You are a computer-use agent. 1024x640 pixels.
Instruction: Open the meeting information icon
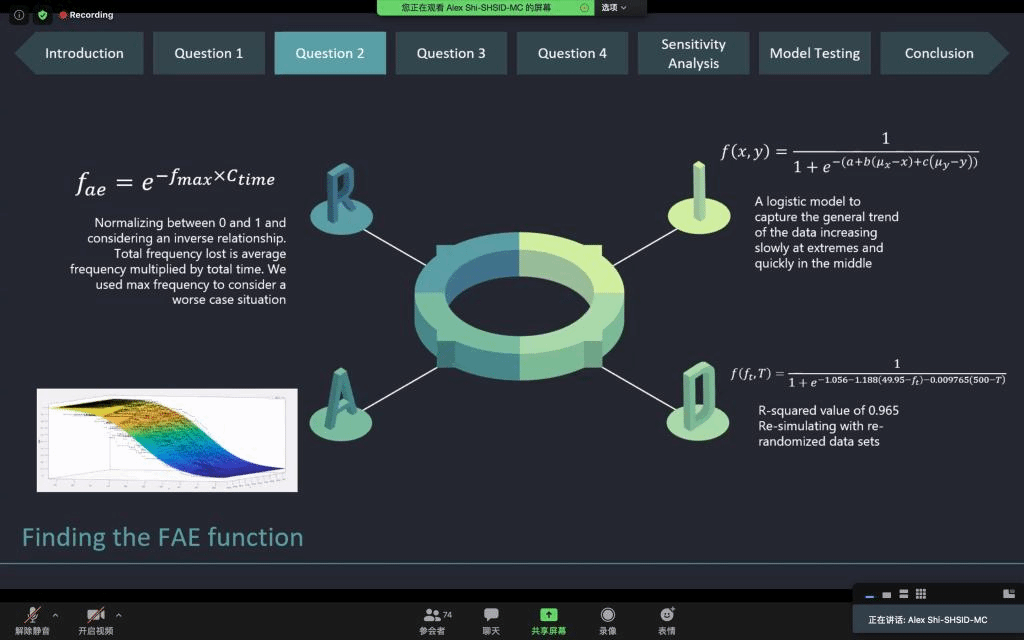tap(19, 14)
